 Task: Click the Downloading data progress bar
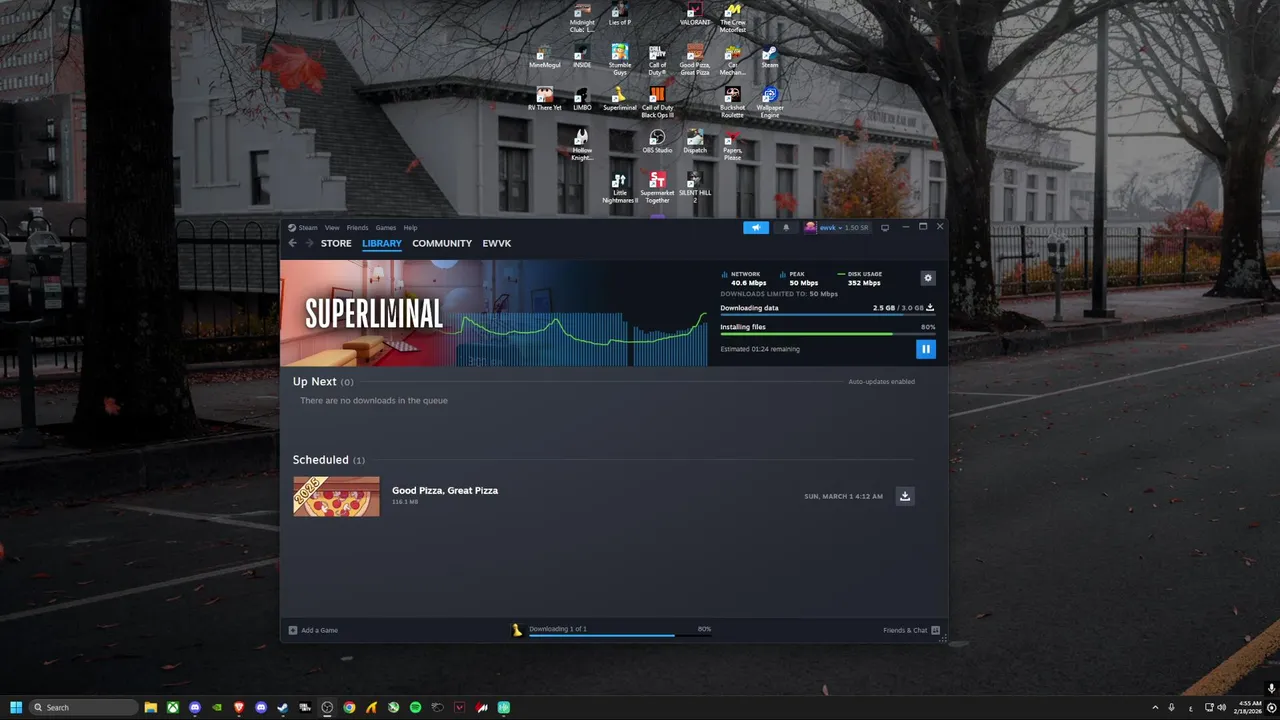827,315
